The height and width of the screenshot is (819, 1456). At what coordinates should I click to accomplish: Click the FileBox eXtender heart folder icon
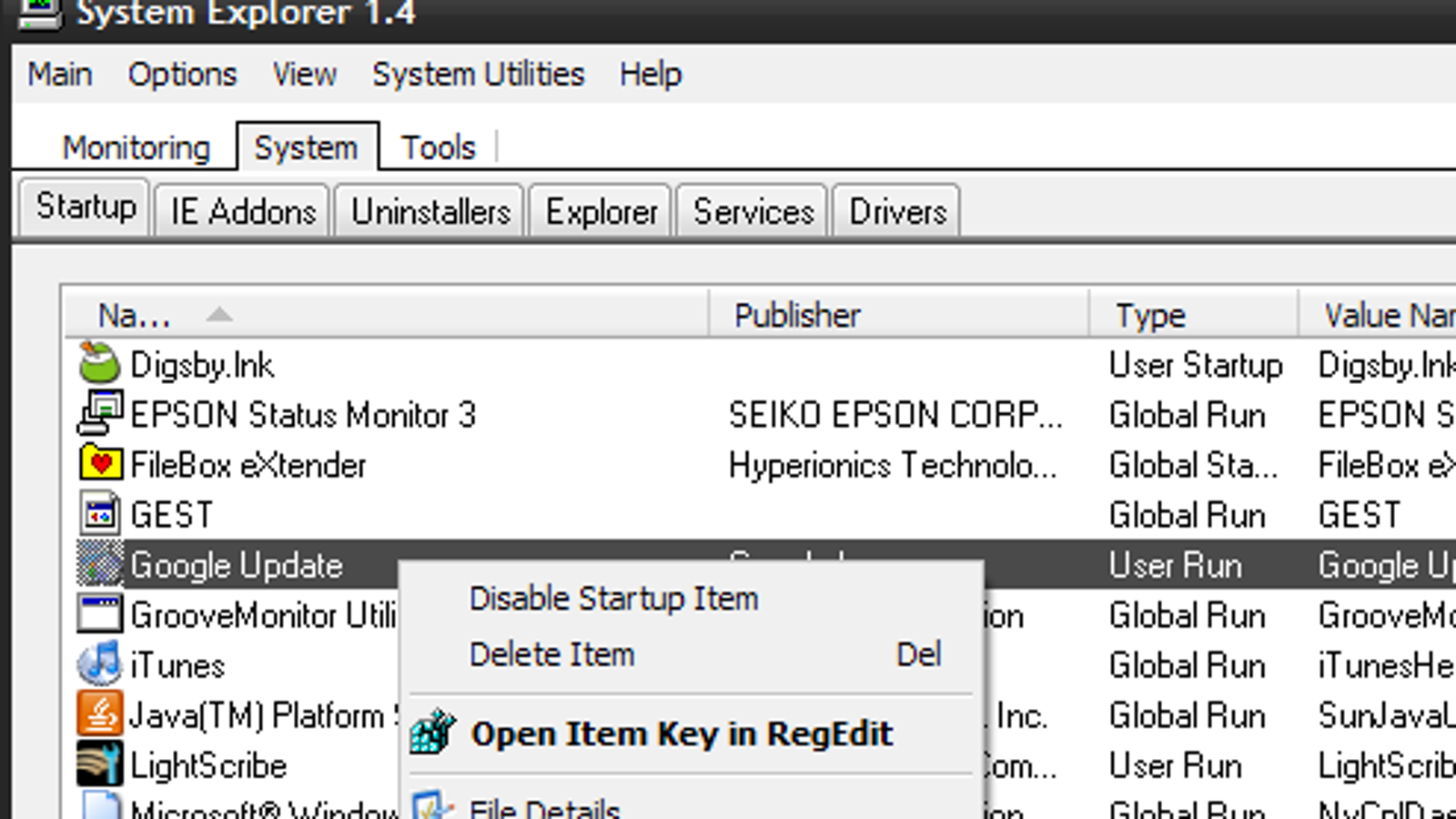(x=99, y=463)
